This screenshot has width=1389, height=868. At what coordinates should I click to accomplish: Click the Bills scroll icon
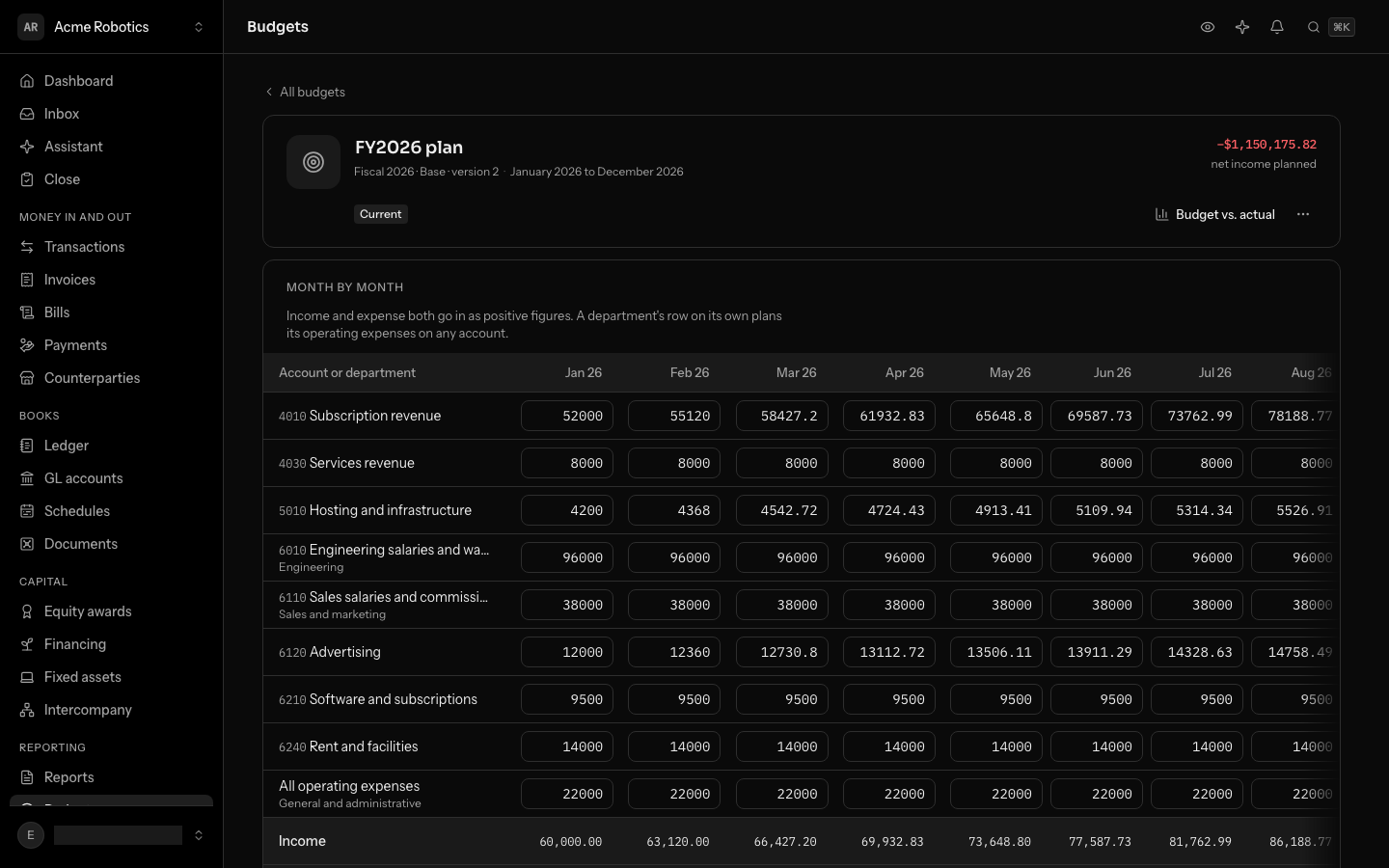(27, 312)
